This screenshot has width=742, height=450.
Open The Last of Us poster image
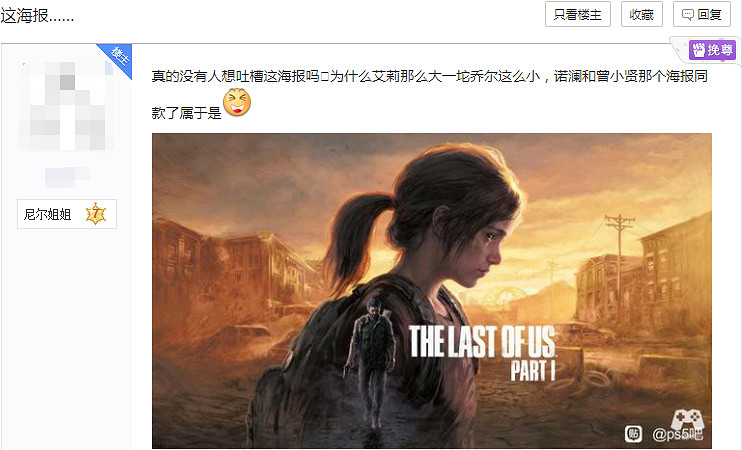tap(432, 291)
